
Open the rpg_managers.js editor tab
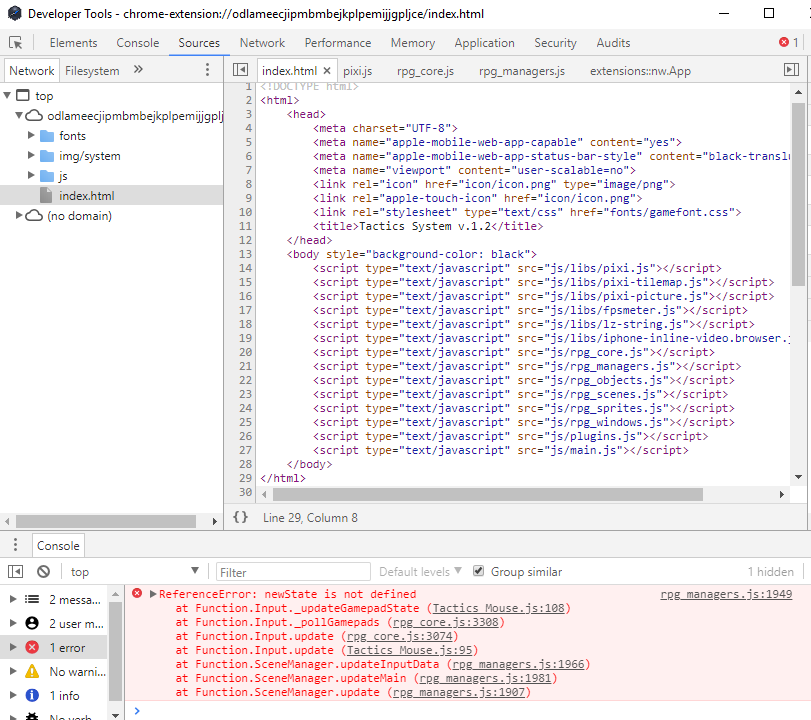(x=522, y=71)
